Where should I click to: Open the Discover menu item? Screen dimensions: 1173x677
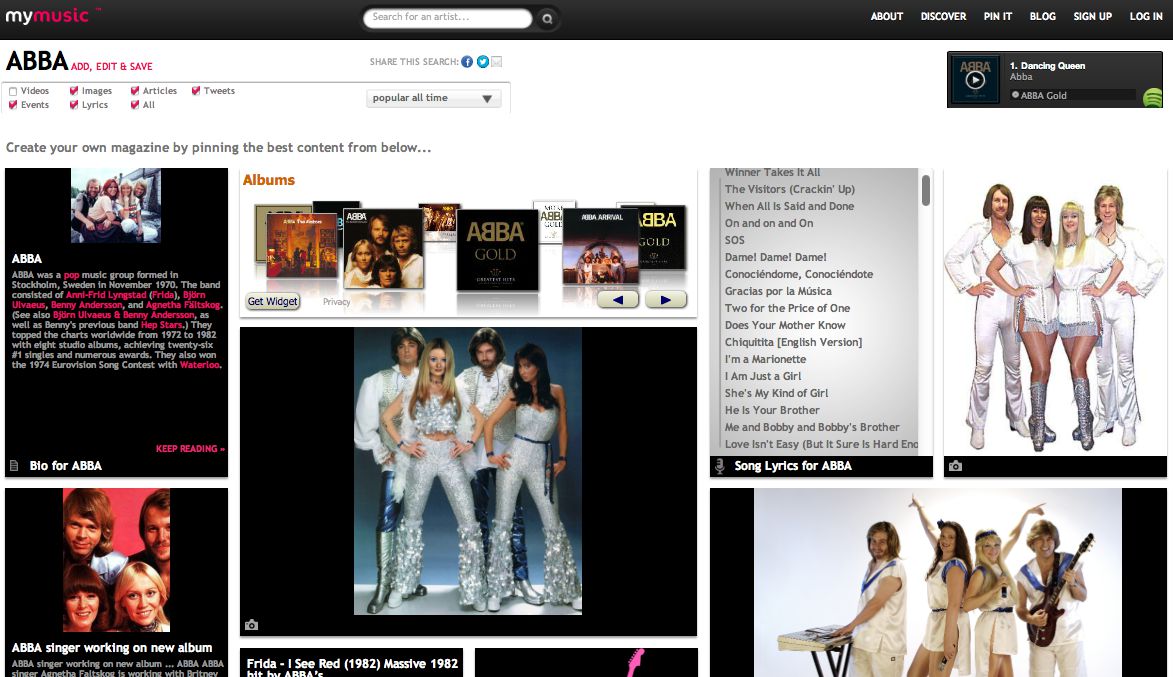(x=943, y=16)
